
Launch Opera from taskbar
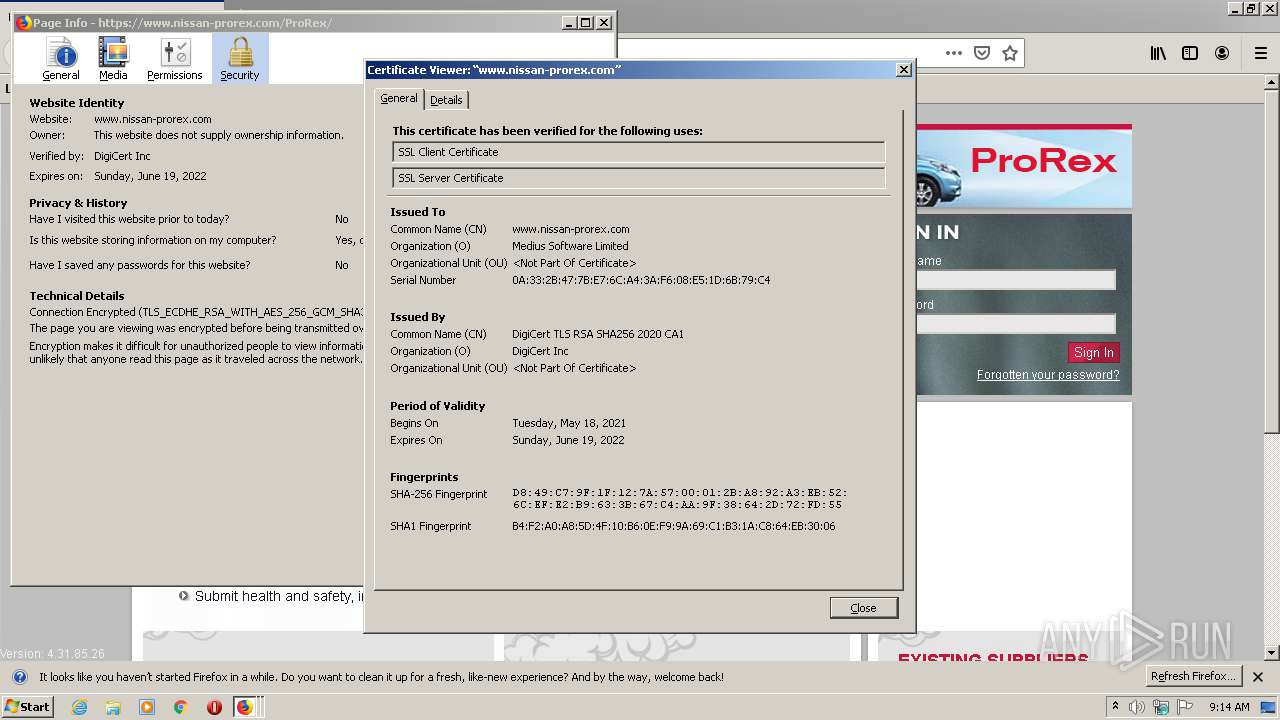214,707
